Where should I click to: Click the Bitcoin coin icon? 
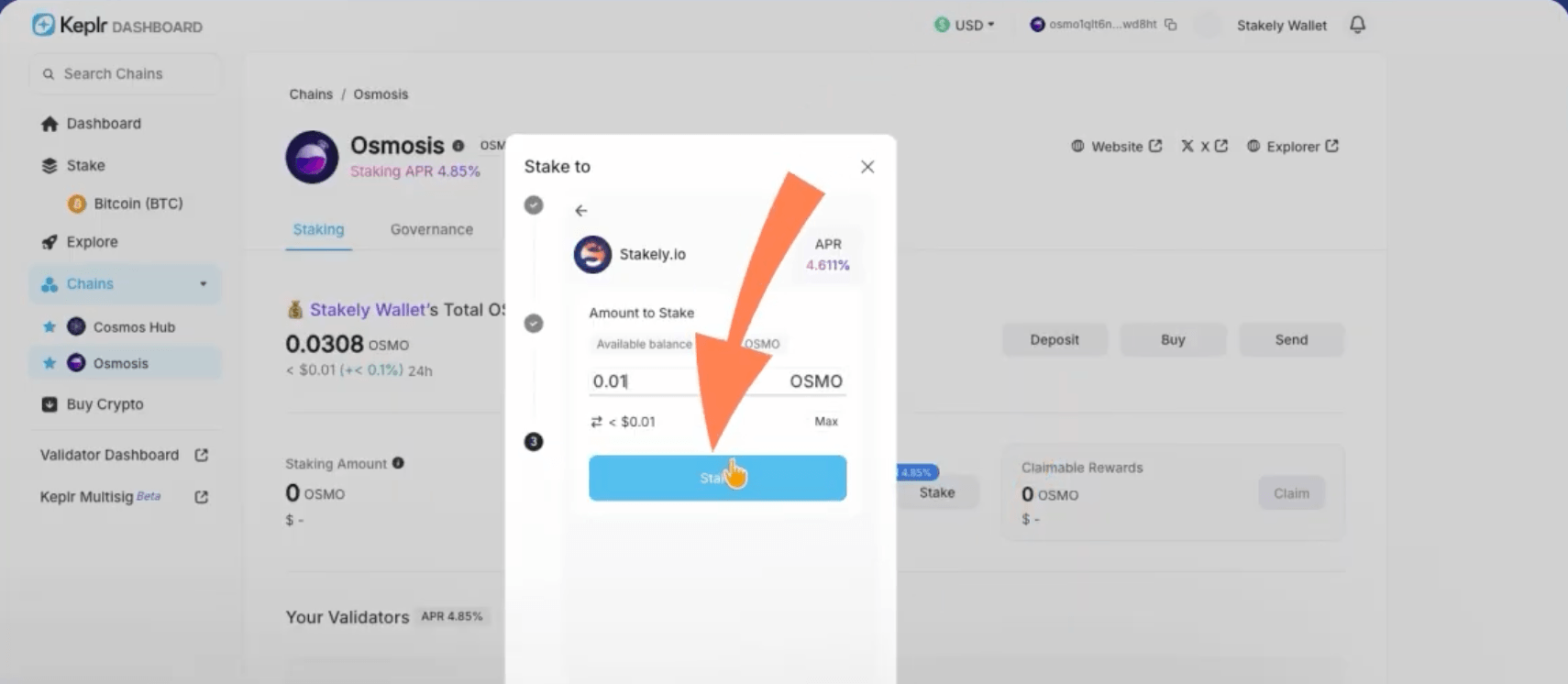pos(77,204)
